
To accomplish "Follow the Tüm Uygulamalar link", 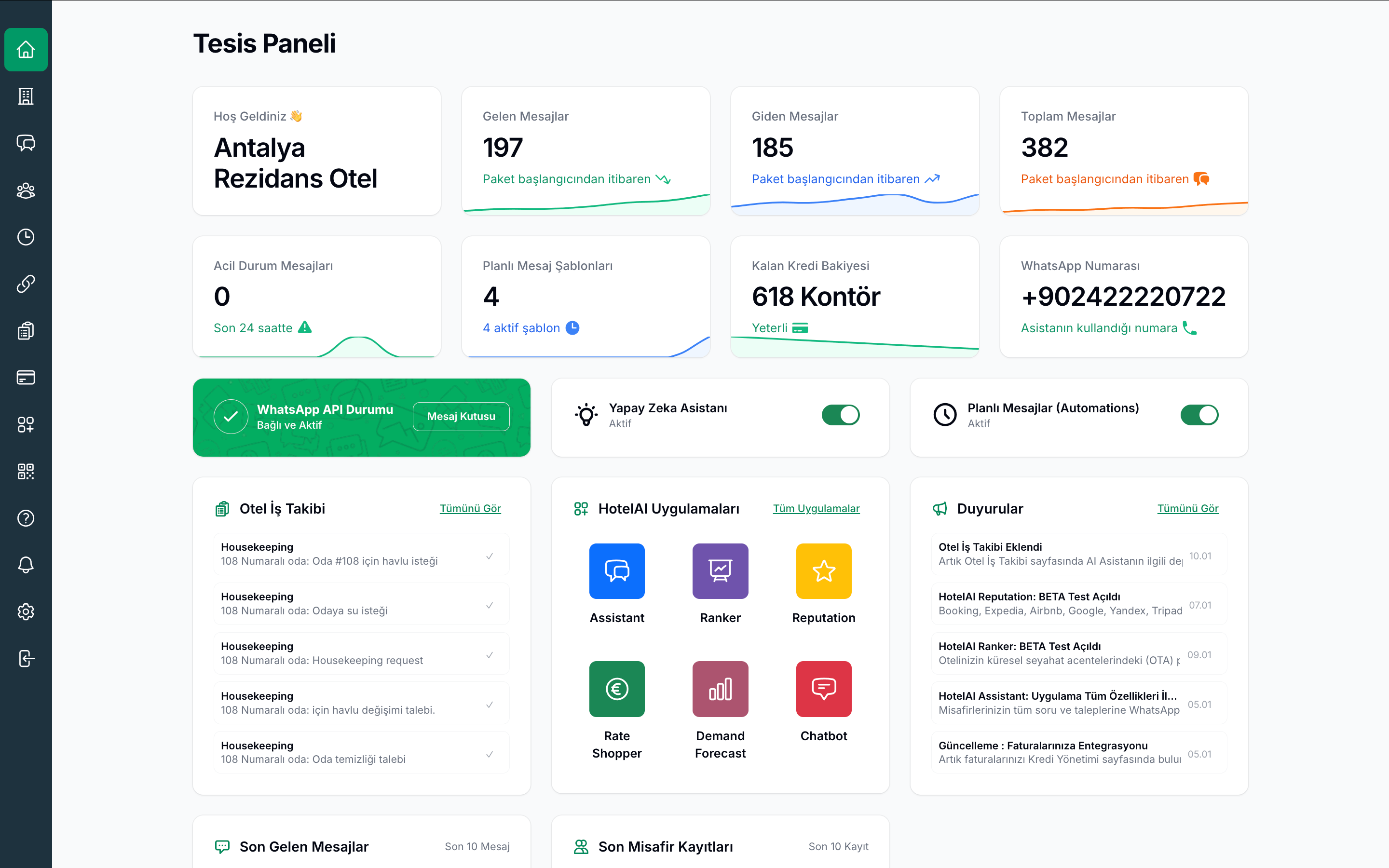I will pyautogui.click(x=816, y=509).
